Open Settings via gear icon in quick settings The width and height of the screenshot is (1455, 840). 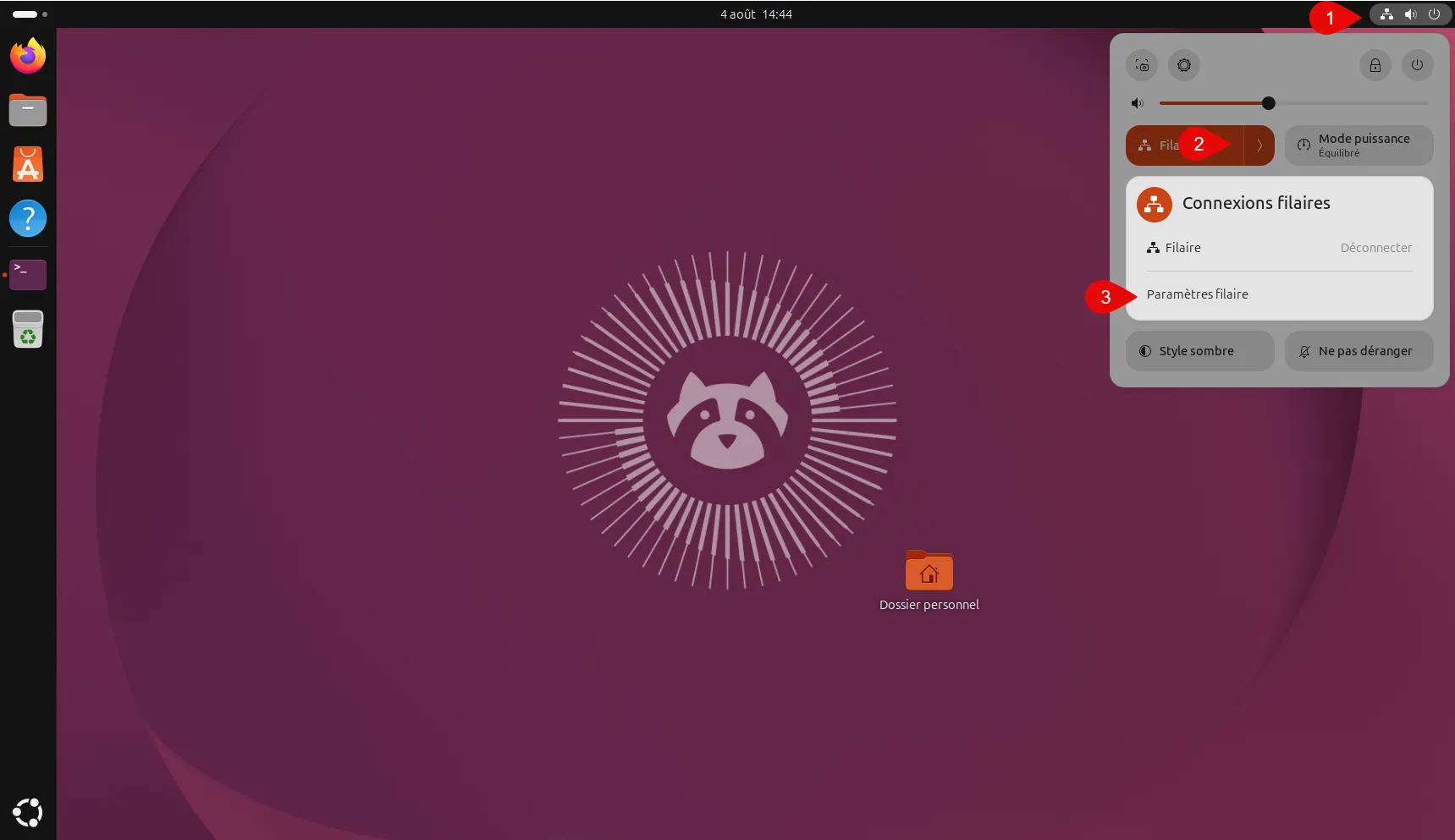pos(1184,65)
